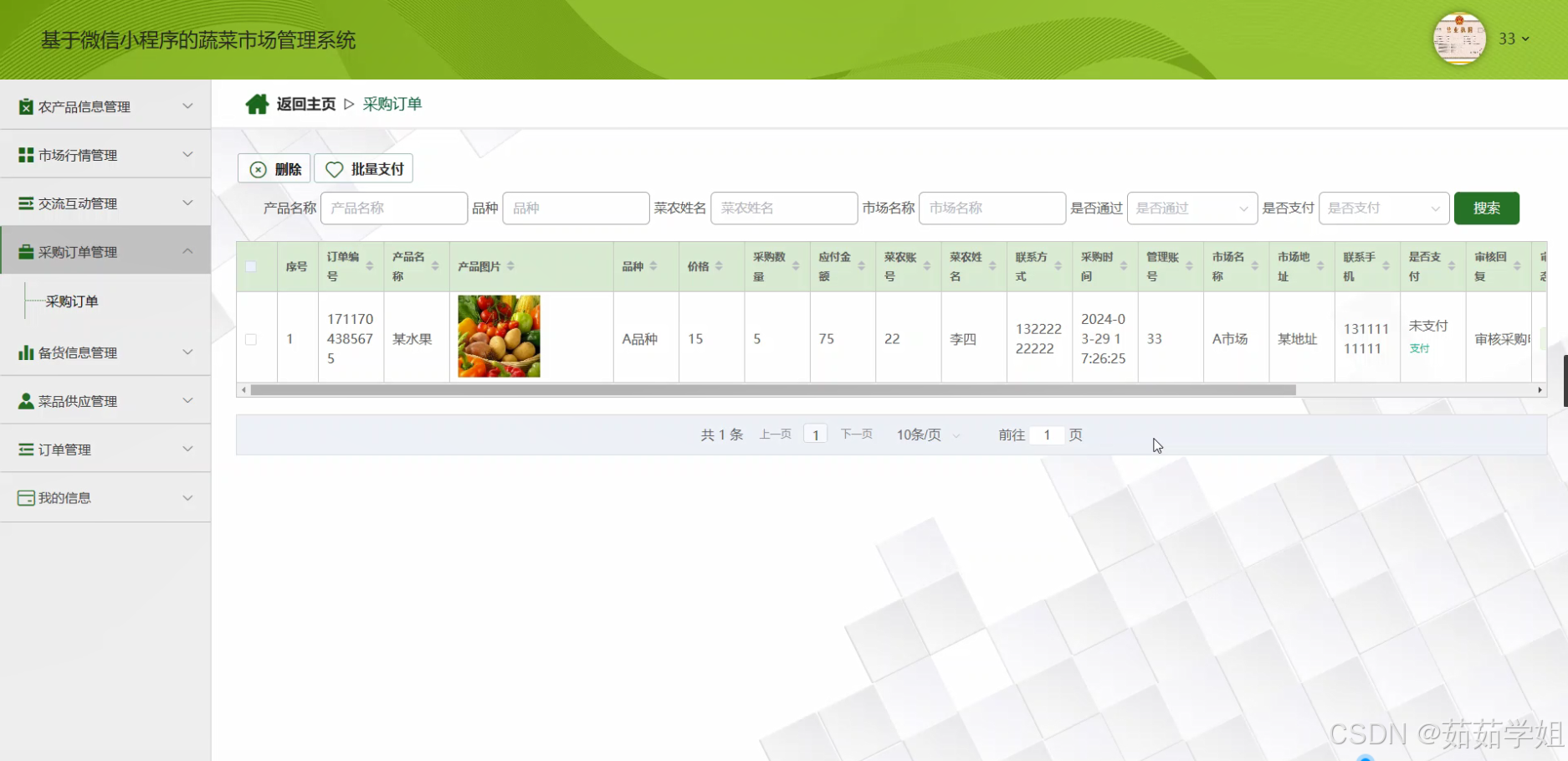Focus the 品种 search field

pyautogui.click(x=576, y=208)
